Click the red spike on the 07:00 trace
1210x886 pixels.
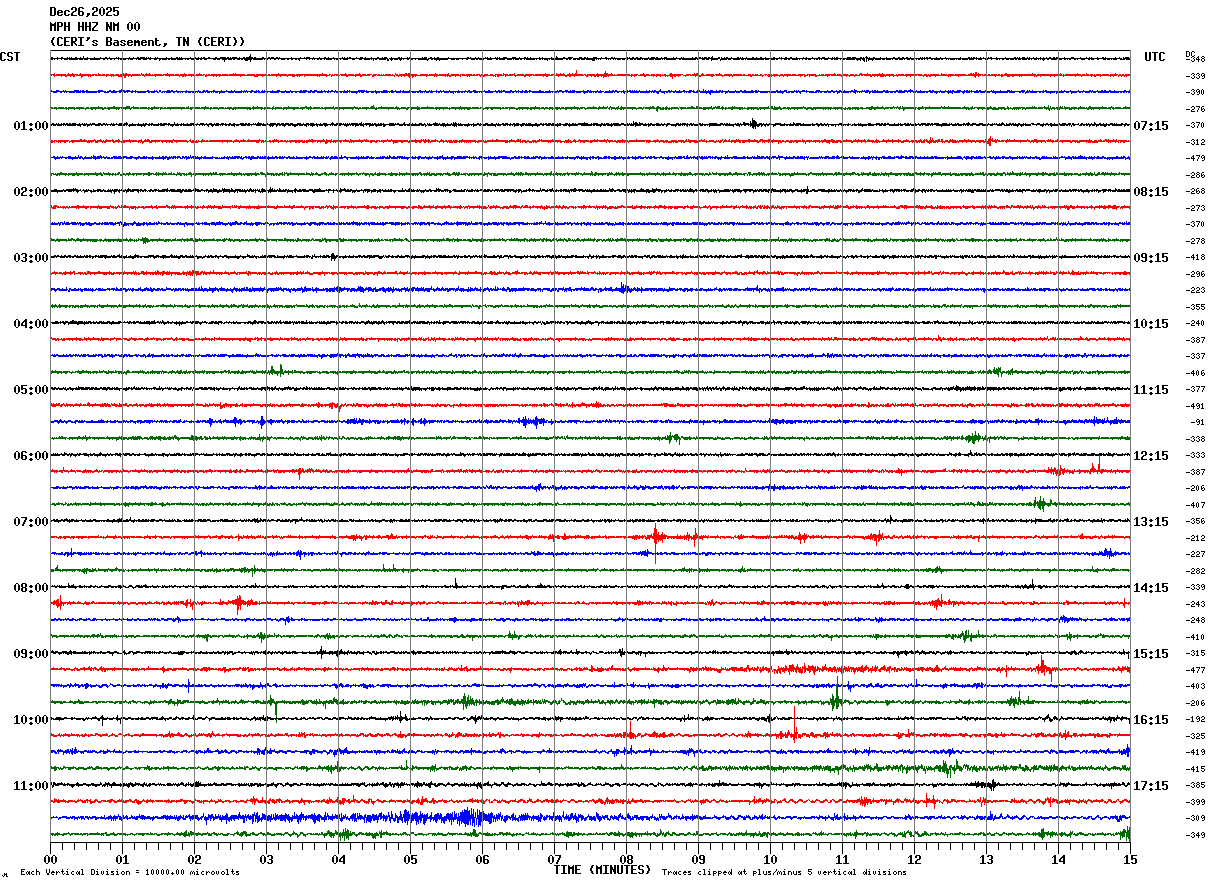point(656,538)
